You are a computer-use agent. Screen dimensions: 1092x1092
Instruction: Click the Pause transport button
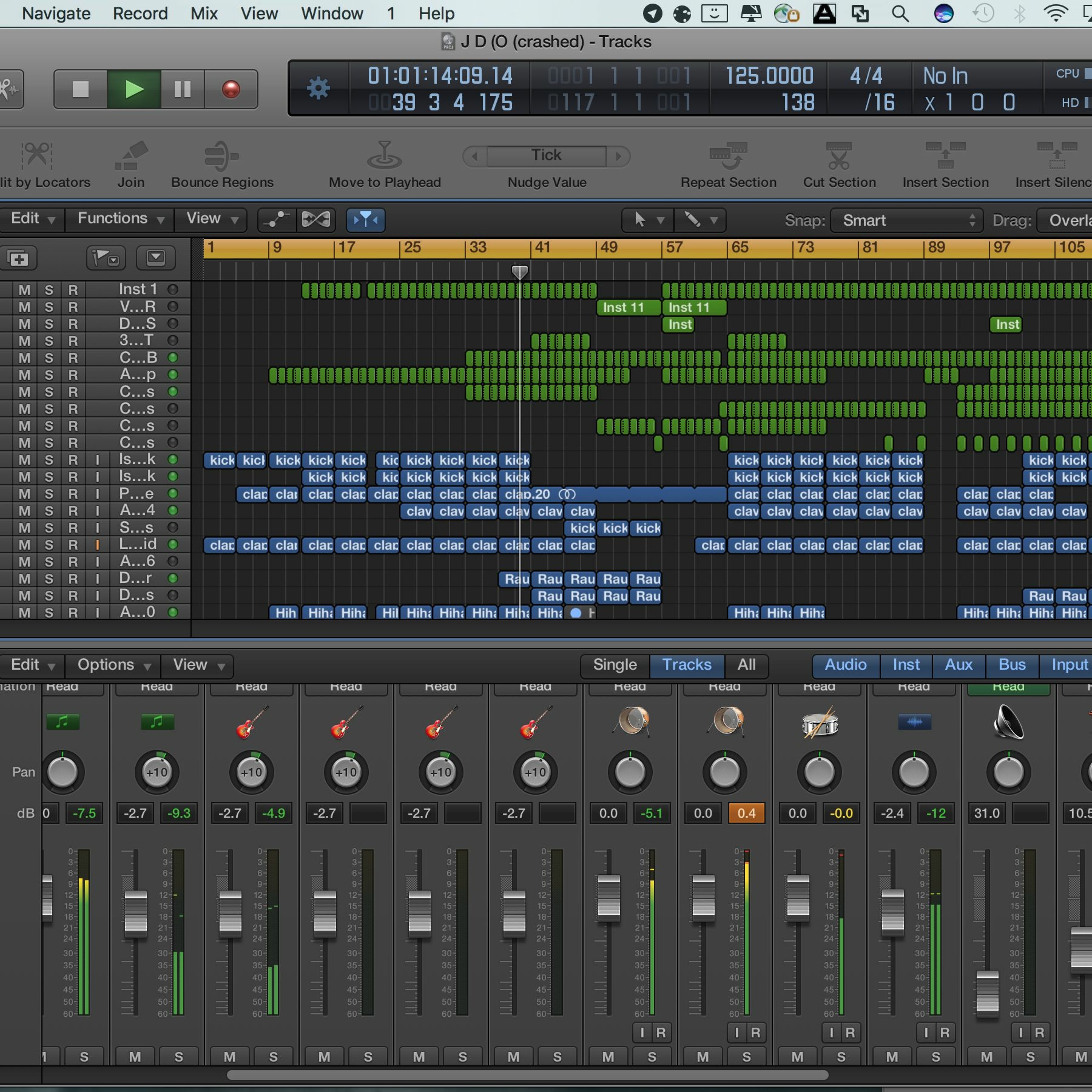tap(182, 89)
